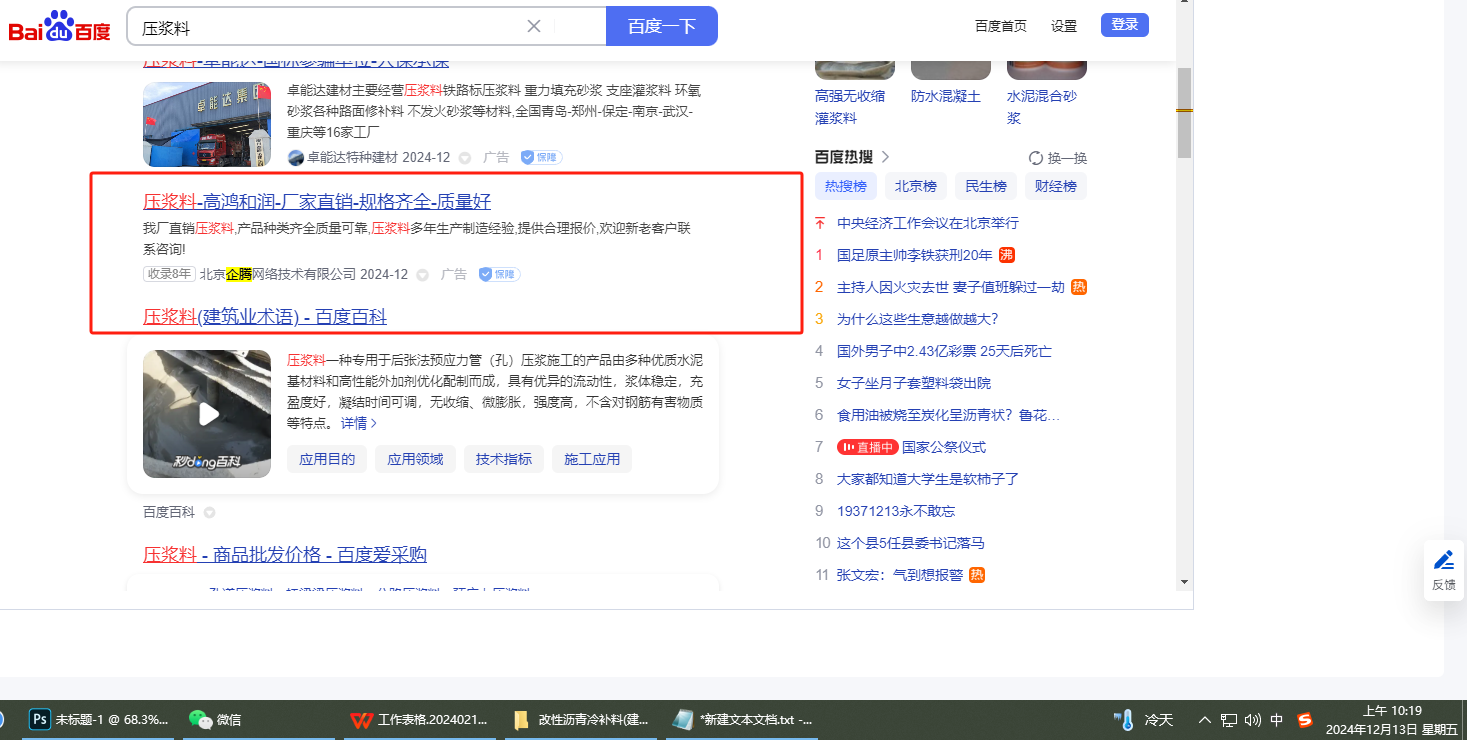
Task: Open the 微信 WeChat taskbar item
Action: click(x=259, y=719)
